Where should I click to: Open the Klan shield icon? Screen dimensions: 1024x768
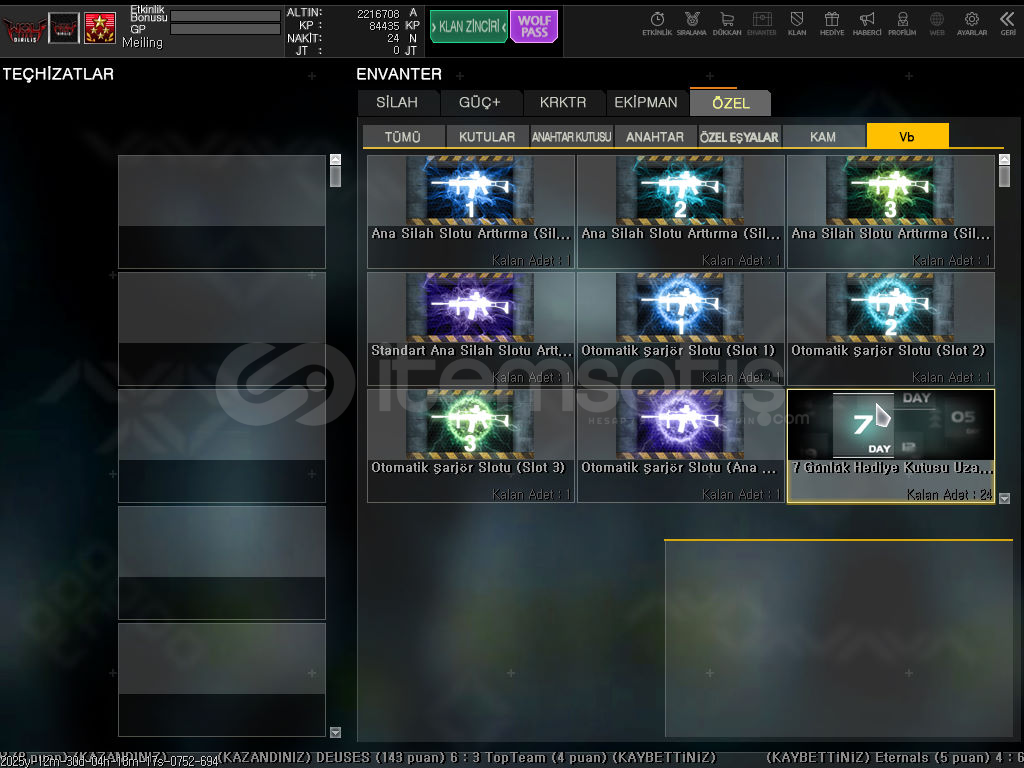click(797, 22)
